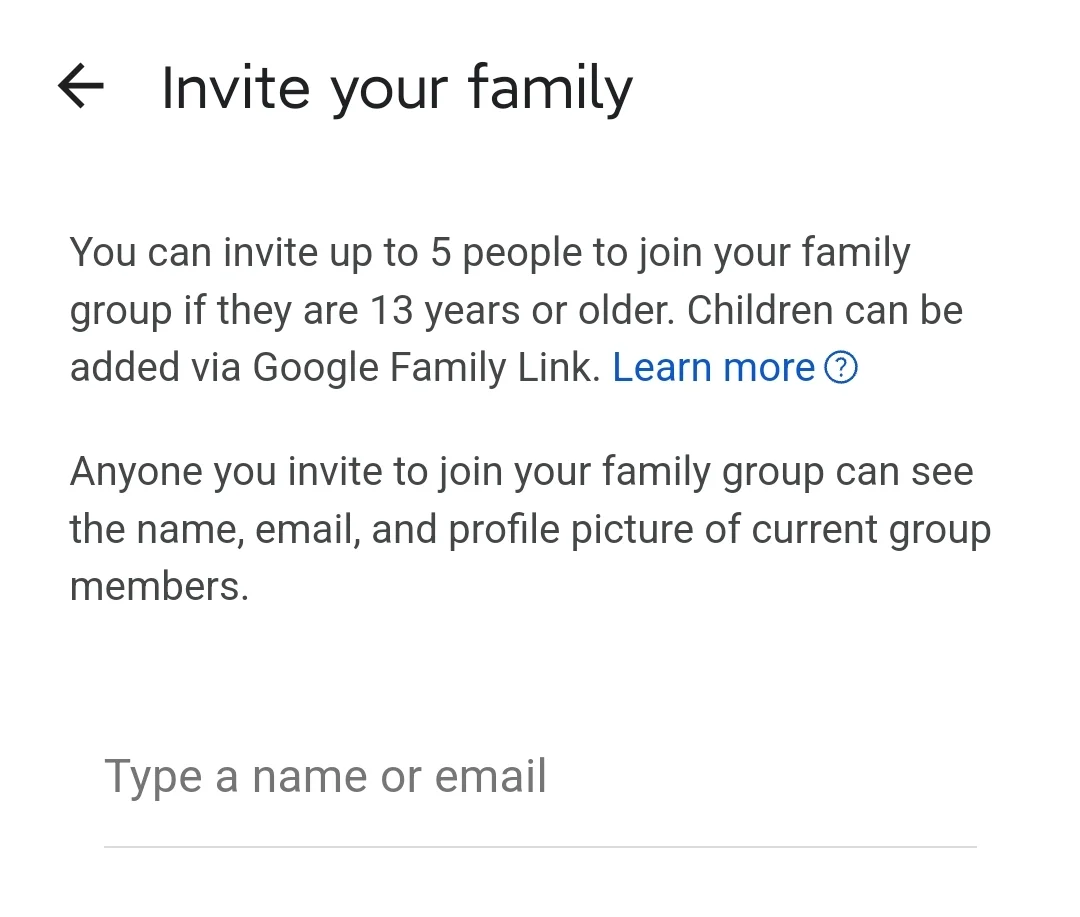Image resolution: width=1080 pixels, height=917 pixels.
Task: Open help via the question mark icon
Action: [x=841, y=367]
